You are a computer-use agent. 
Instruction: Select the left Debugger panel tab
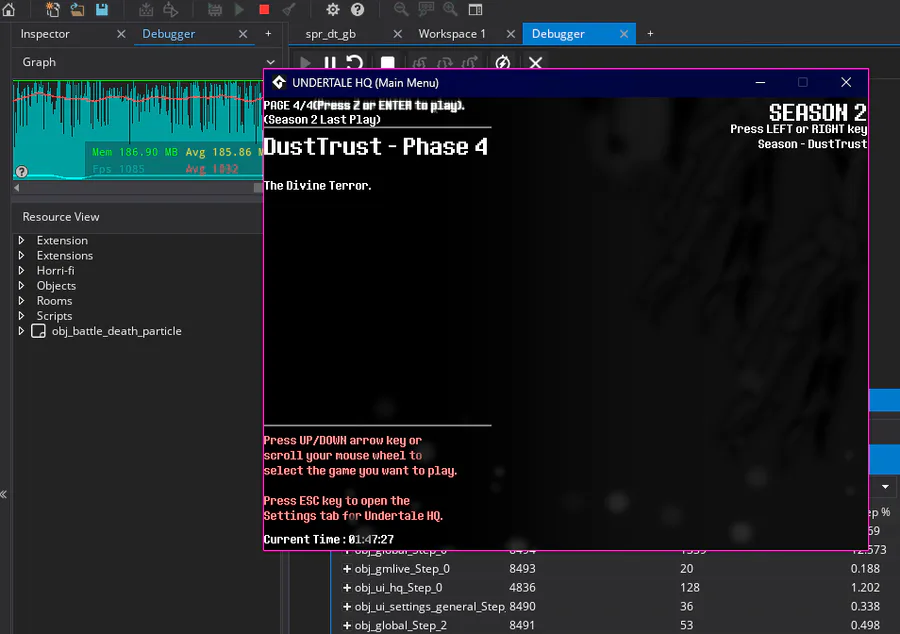[169, 34]
